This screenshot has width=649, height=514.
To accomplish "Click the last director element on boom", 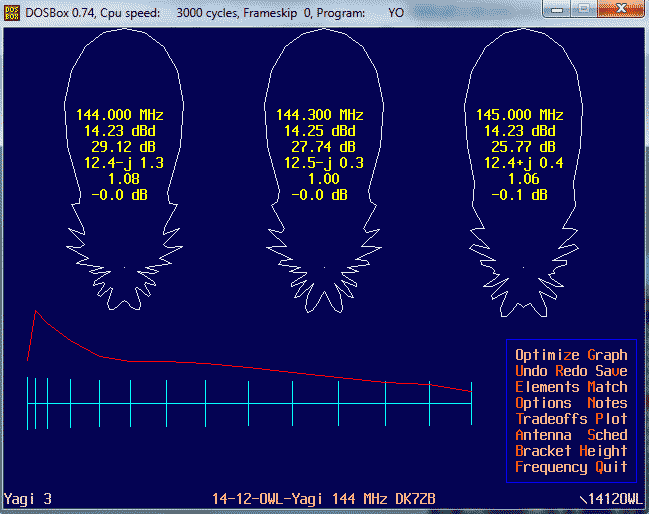I will click(x=471, y=404).
